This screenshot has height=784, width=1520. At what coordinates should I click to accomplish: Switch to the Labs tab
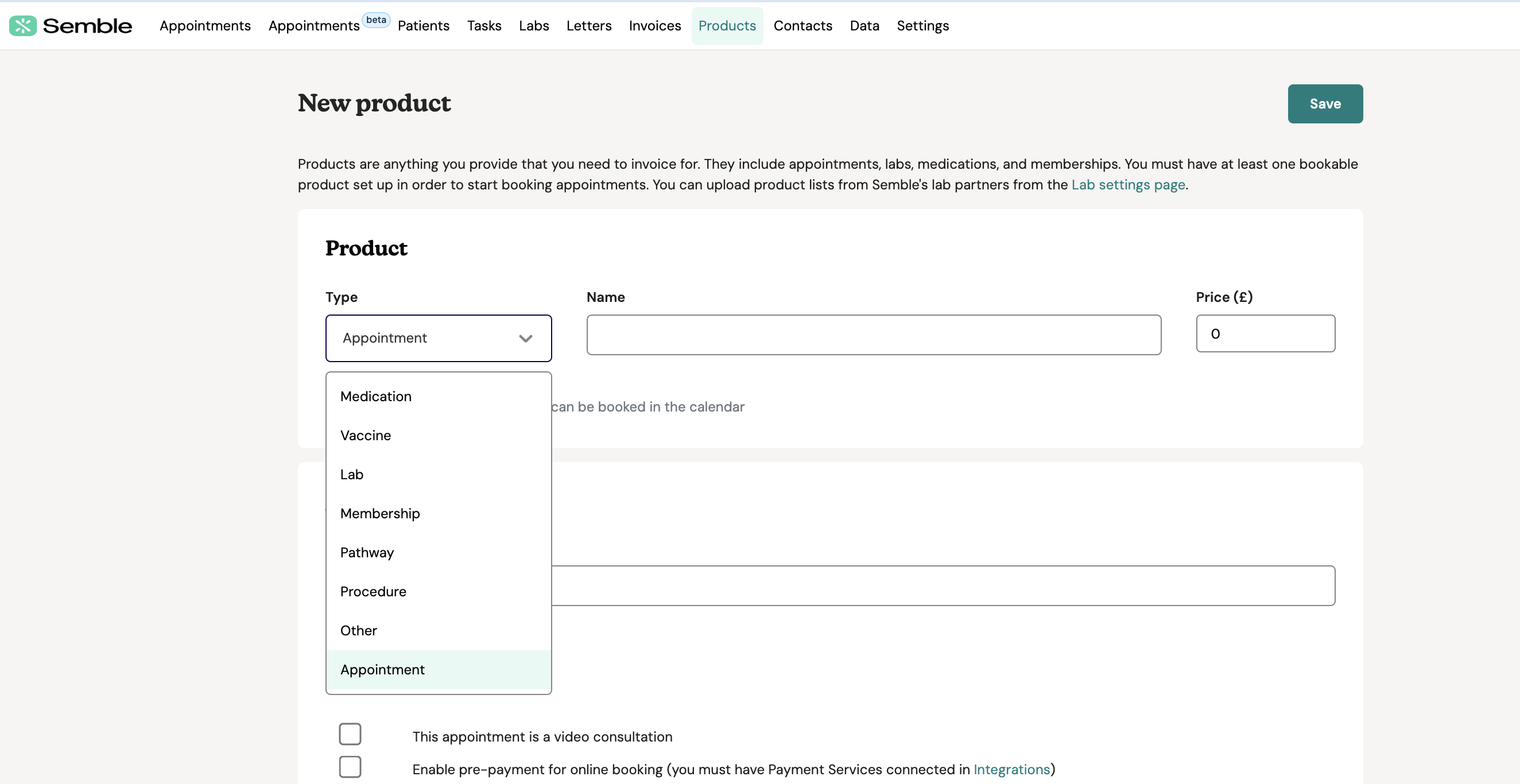coord(533,26)
